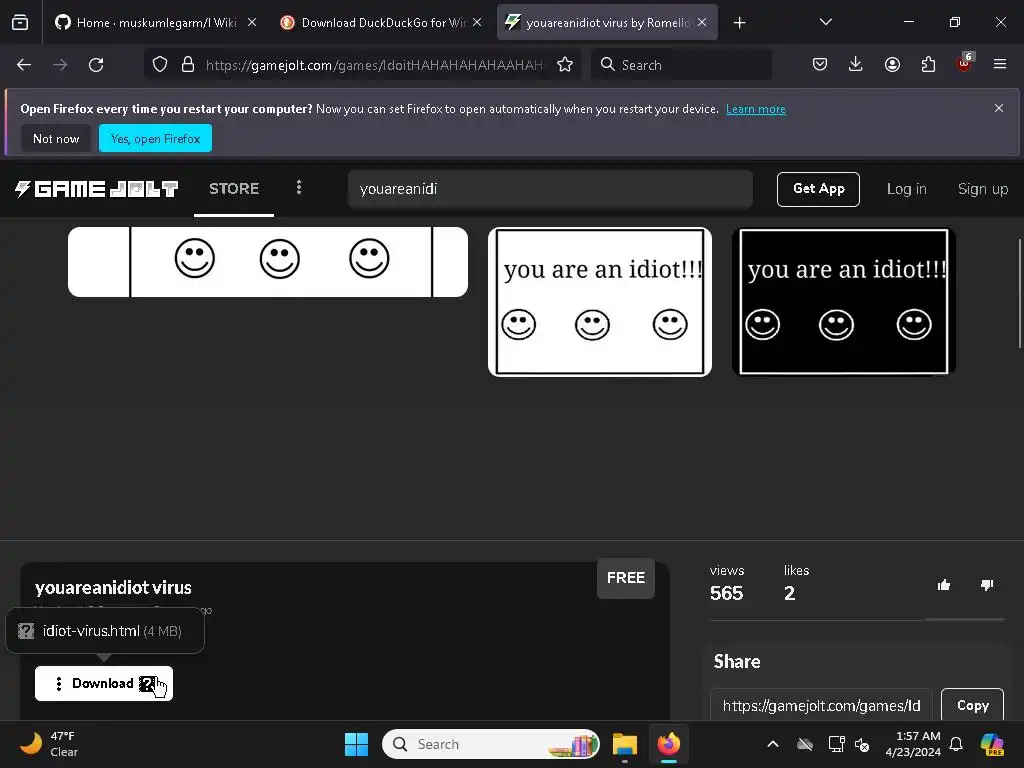The width and height of the screenshot is (1024, 768).
Task: Open File Explorer from taskbar
Action: tap(624, 744)
